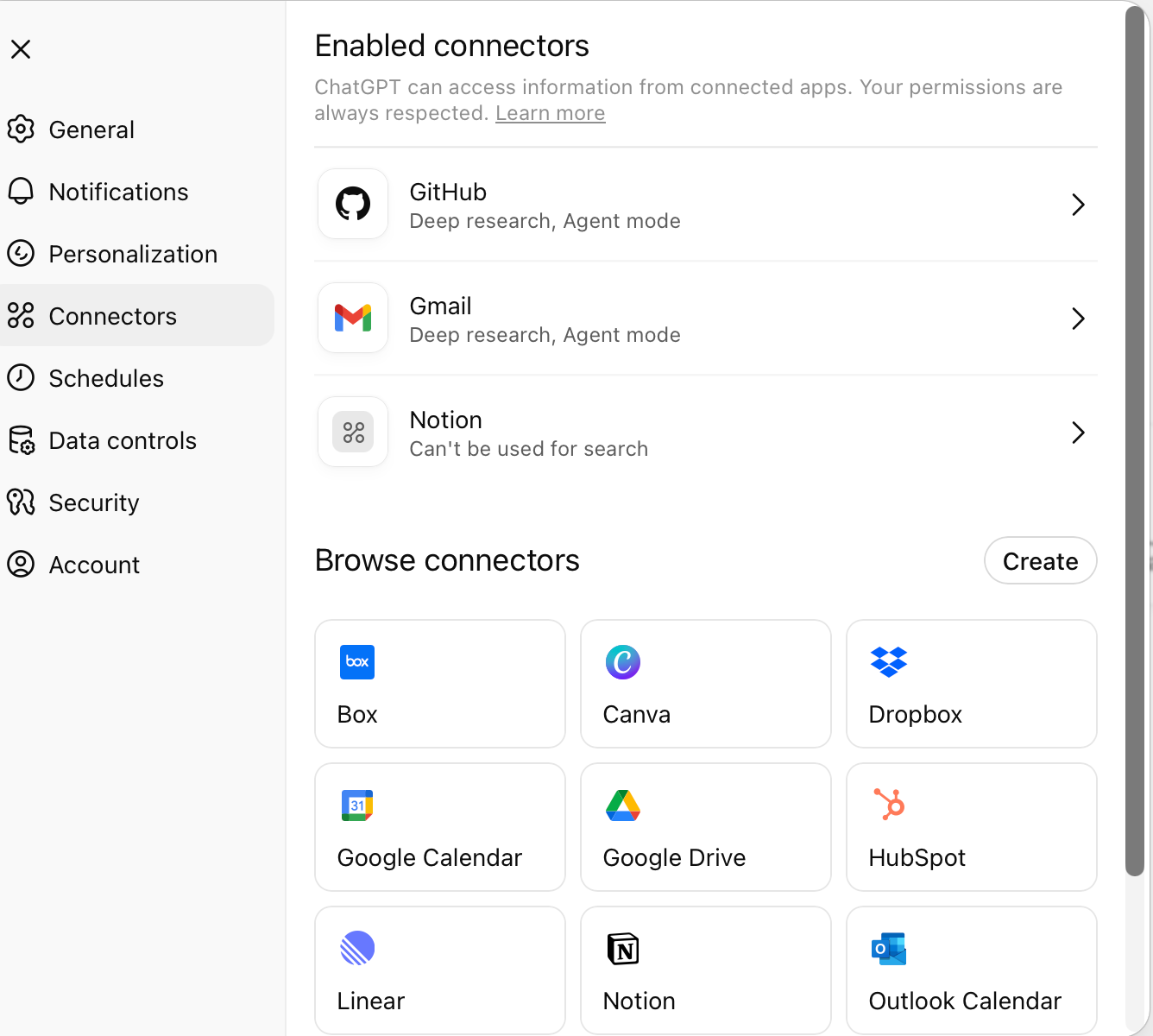Click the Linear logo icon
This screenshot has width=1153, height=1036.
(357, 948)
